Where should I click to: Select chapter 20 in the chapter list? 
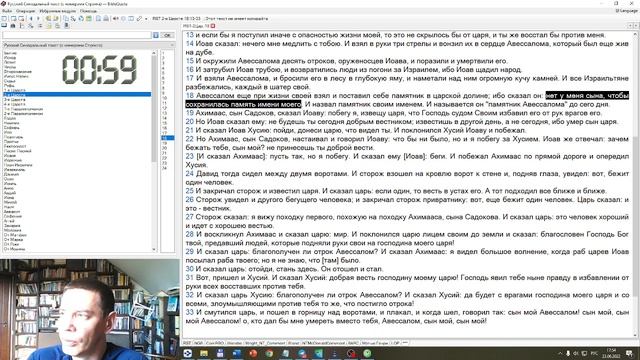[164, 148]
